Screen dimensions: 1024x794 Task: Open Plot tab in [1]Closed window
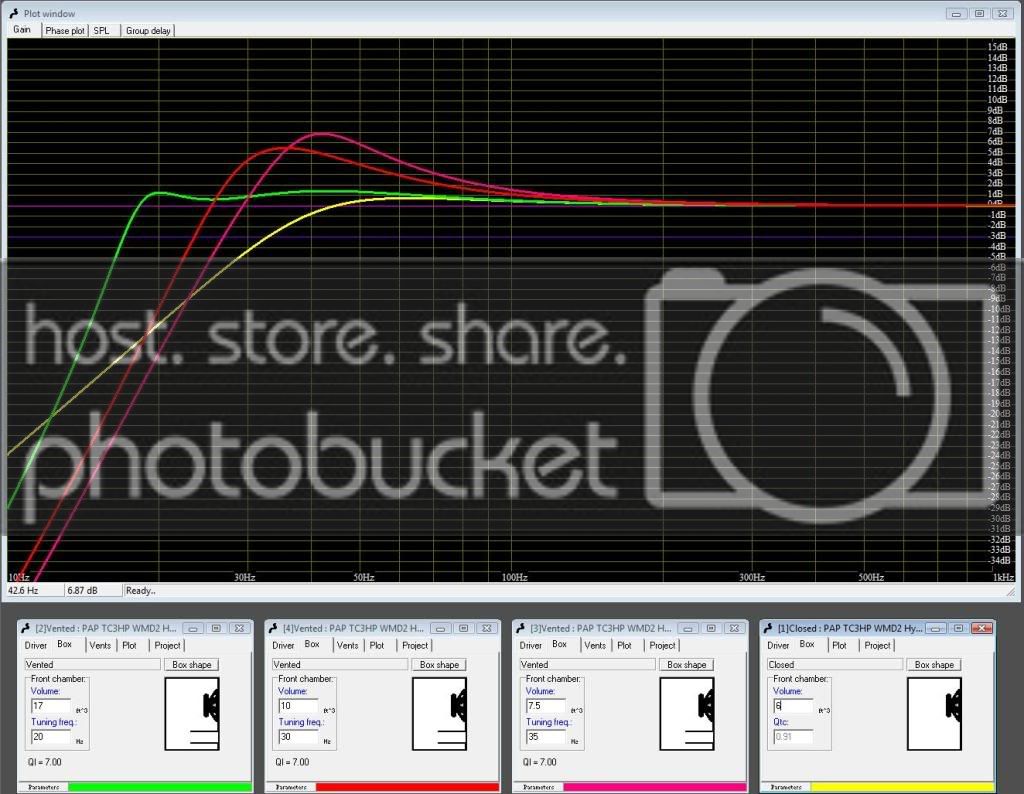pos(839,645)
